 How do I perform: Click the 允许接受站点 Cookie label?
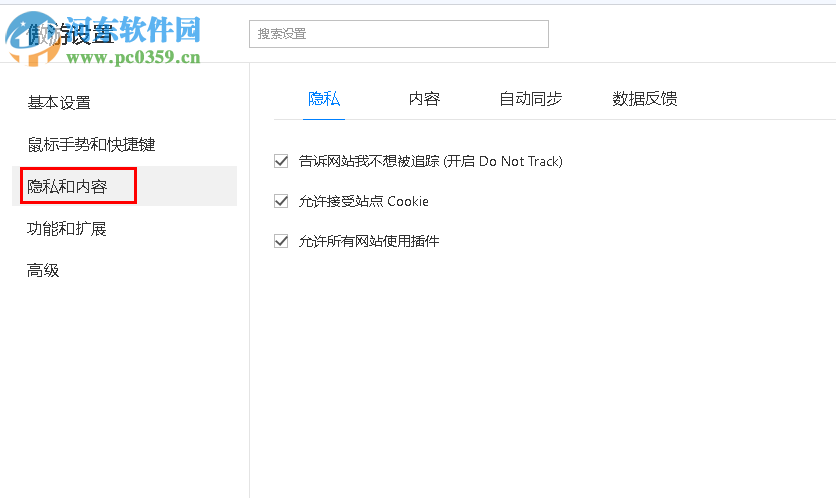tap(364, 201)
